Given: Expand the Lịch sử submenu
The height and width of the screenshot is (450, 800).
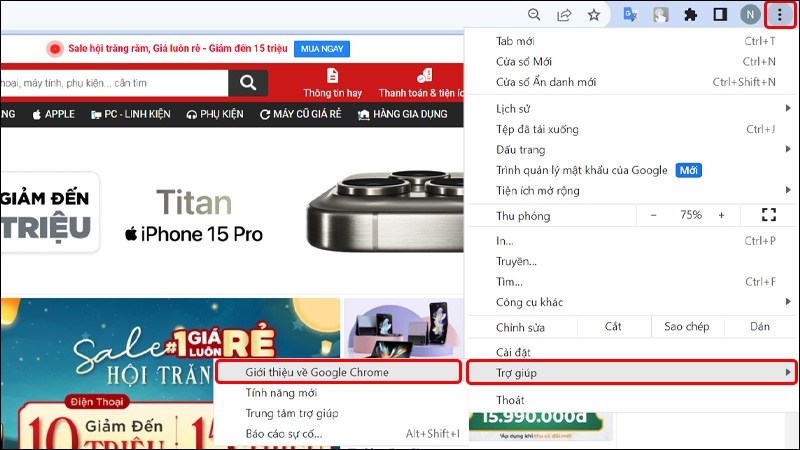Looking at the screenshot, I should click(x=632, y=109).
